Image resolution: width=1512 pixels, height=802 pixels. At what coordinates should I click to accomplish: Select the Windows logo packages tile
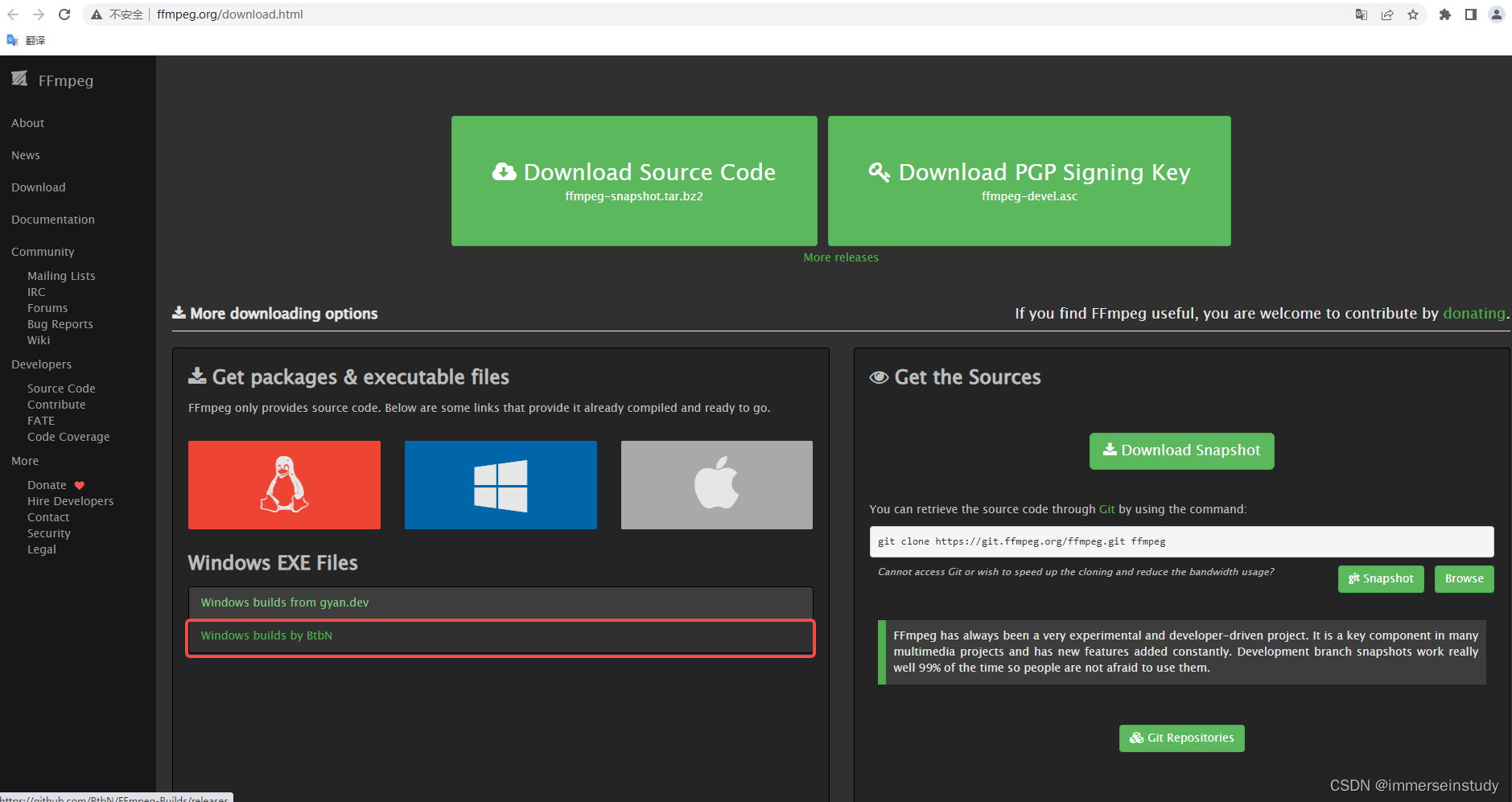pyautogui.click(x=501, y=485)
